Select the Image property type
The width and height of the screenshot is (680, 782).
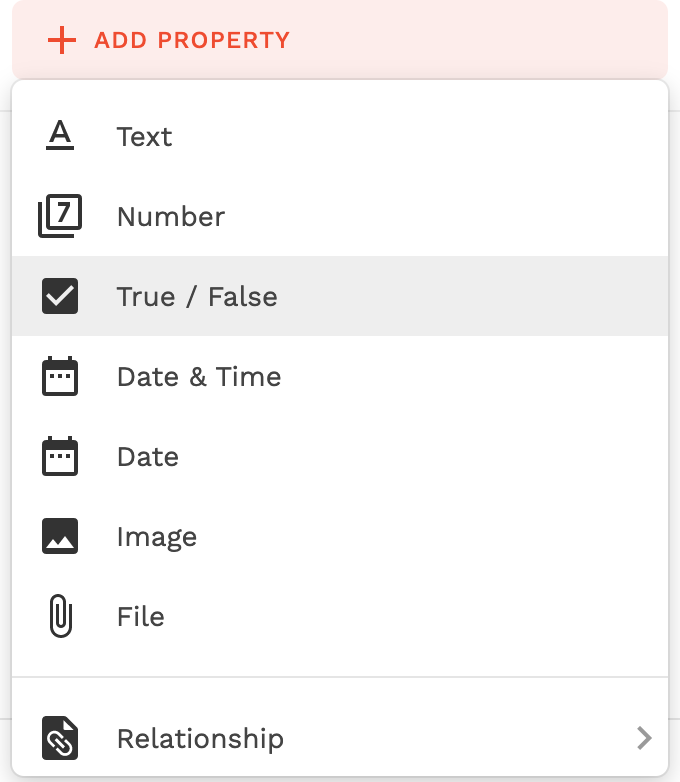pos(340,536)
